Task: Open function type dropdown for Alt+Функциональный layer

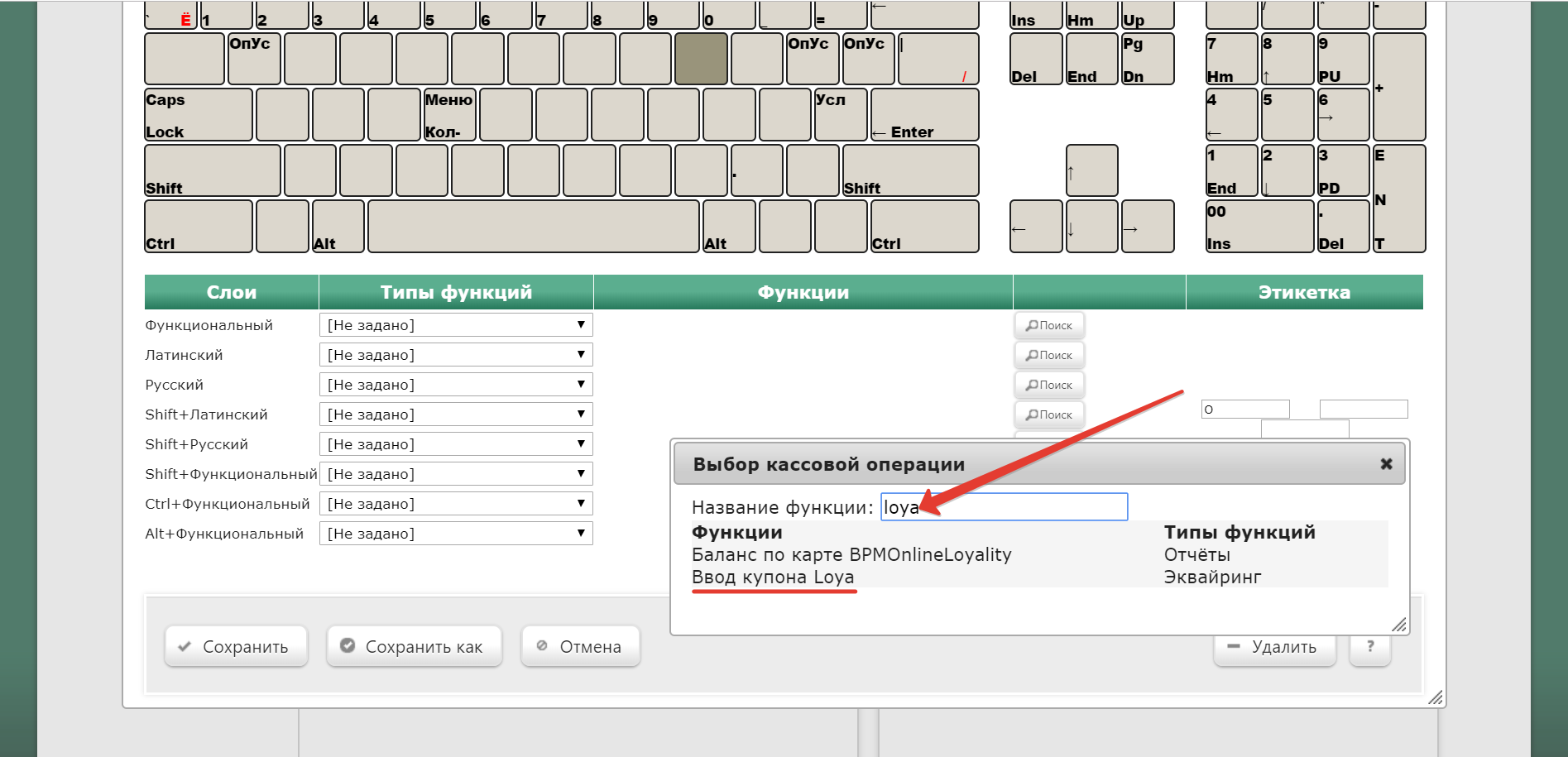Action: click(x=456, y=534)
